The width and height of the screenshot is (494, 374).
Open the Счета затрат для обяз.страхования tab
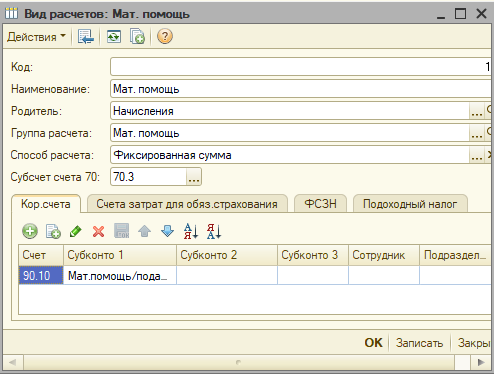click(187, 204)
